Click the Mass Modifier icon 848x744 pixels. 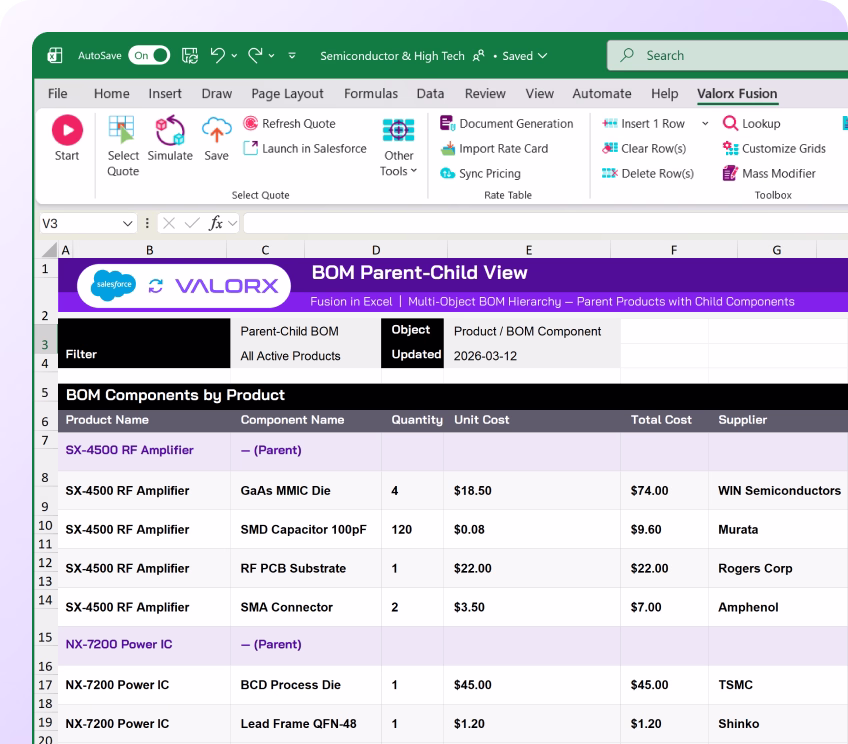click(x=730, y=173)
